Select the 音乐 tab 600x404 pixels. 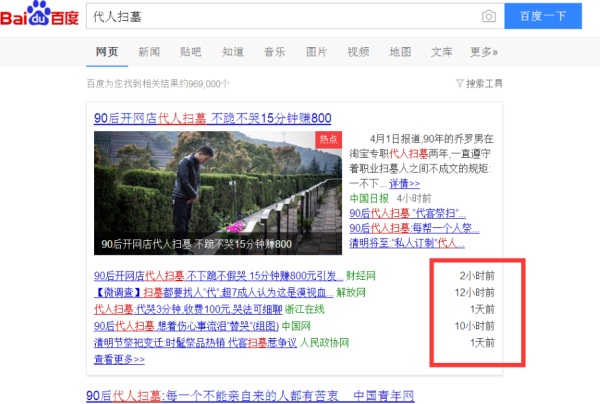(x=274, y=52)
